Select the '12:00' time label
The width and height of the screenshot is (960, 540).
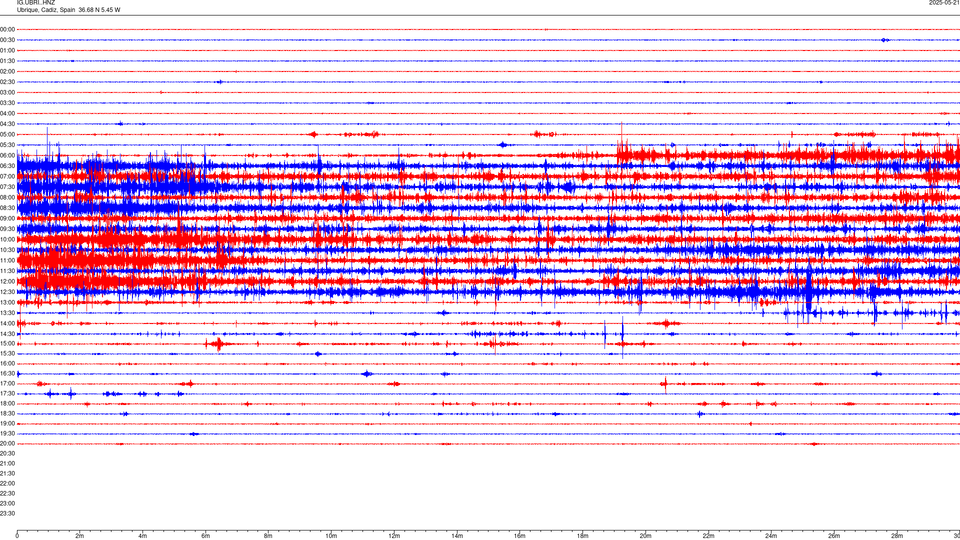coord(7,281)
